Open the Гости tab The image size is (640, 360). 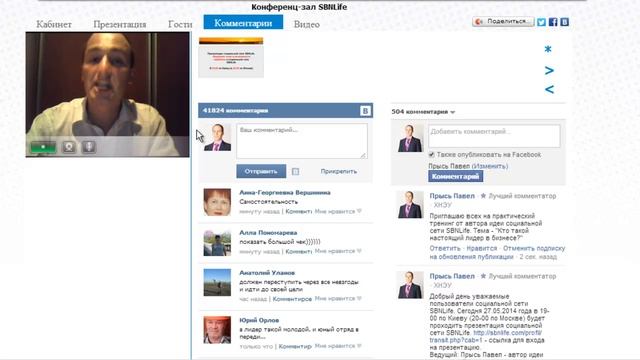click(x=180, y=24)
